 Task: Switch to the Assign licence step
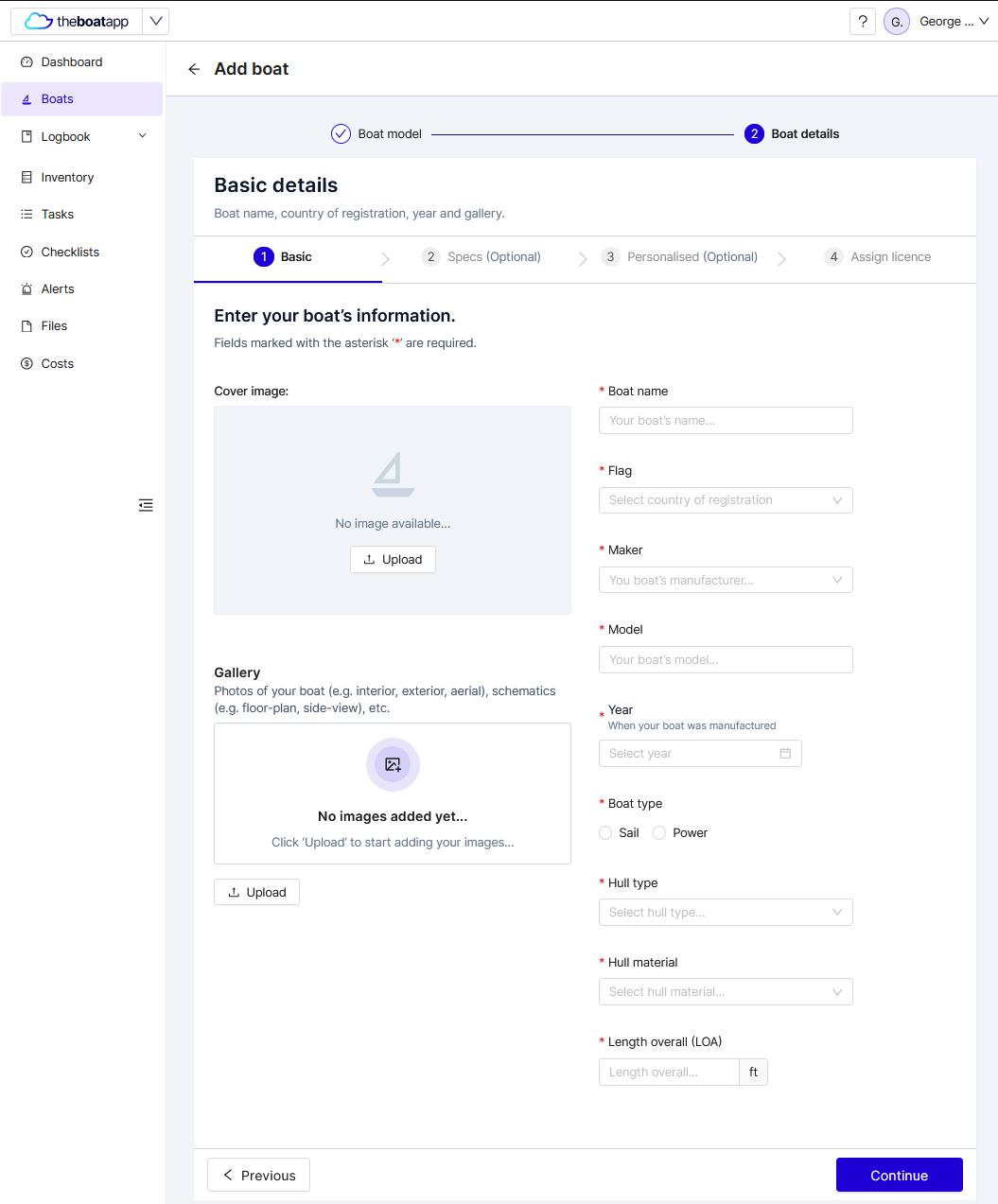tap(878, 257)
